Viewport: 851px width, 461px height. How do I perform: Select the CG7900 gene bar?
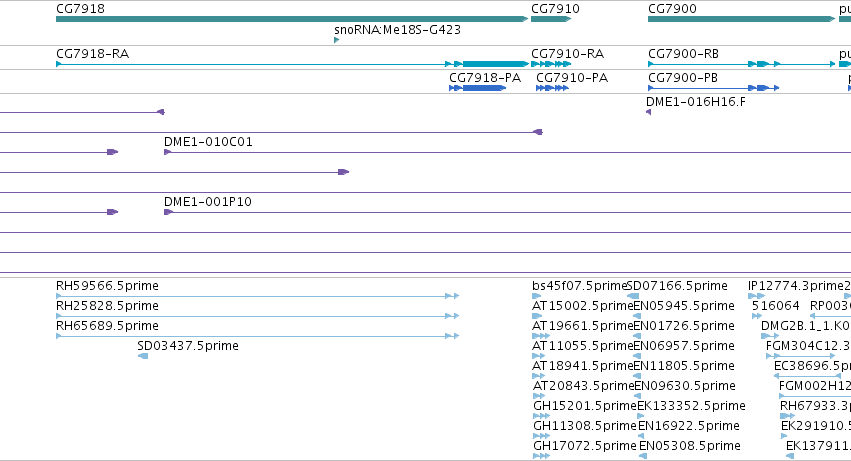[x=741, y=19]
